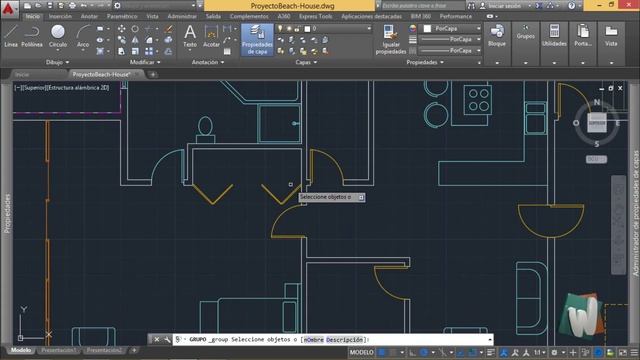The width and height of the screenshot is (640, 360).
Task: Select the Scale (Escala) tool
Action: (x=135, y=51)
